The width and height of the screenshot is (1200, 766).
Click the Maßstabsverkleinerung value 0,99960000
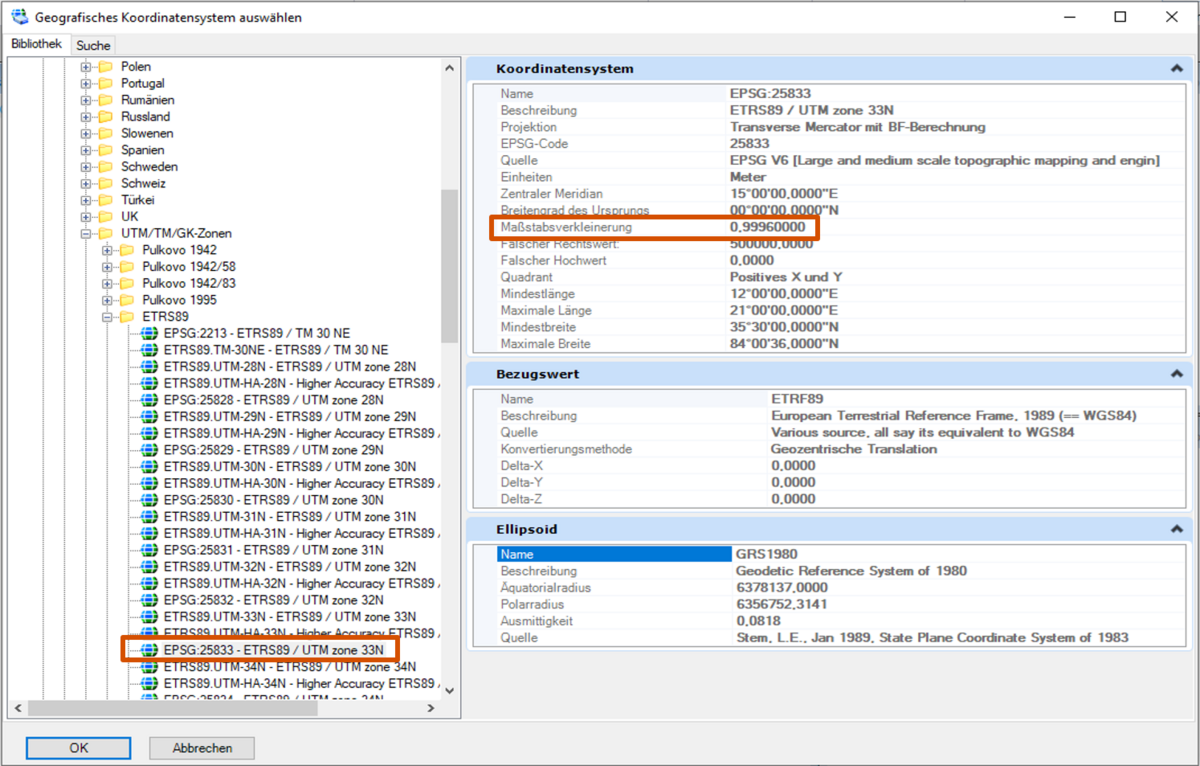(x=767, y=227)
